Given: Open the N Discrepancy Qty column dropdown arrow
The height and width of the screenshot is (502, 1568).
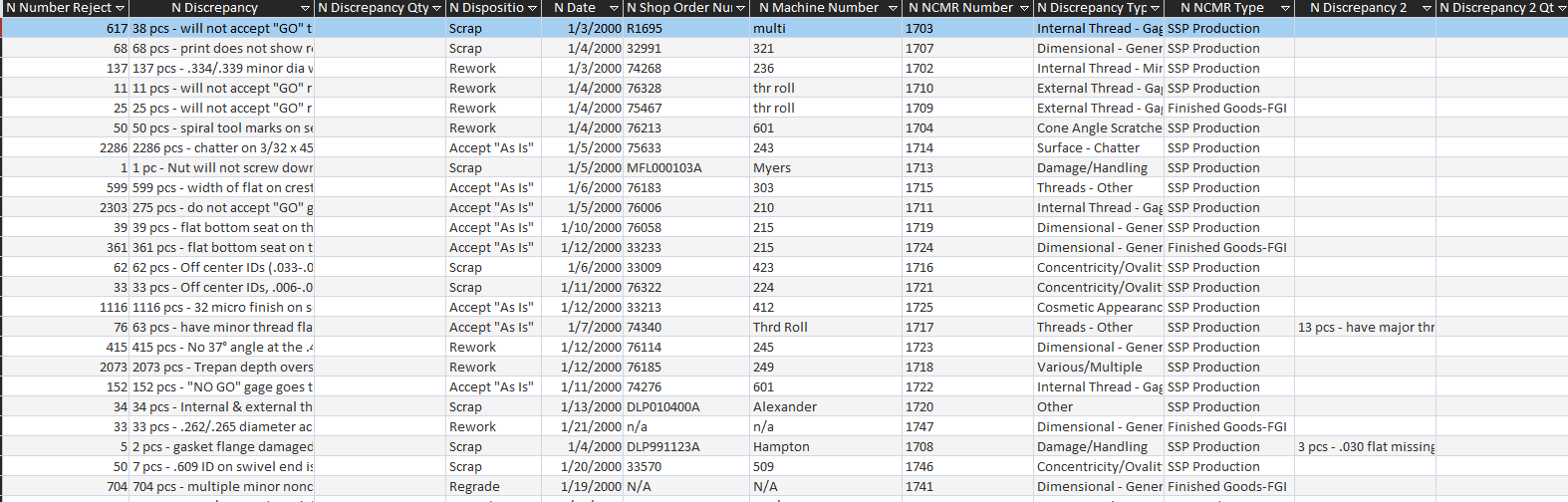Looking at the screenshot, I should [x=436, y=8].
